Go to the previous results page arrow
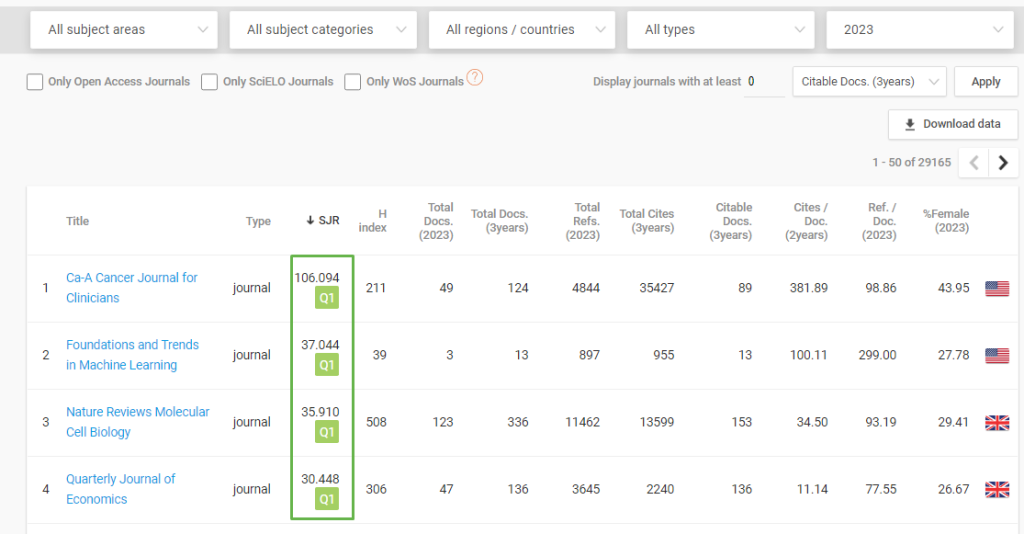The image size is (1024, 534). [974, 163]
